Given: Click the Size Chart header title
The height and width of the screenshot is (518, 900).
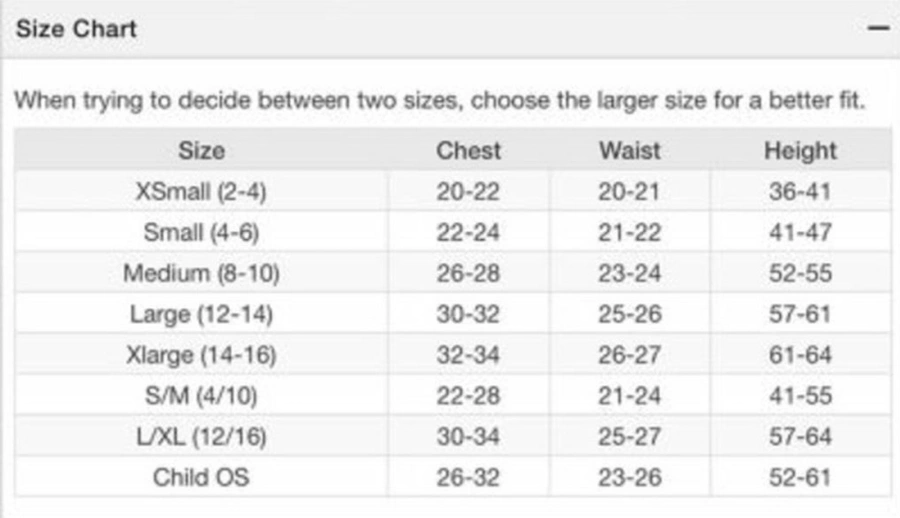Looking at the screenshot, I should coord(76,29).
